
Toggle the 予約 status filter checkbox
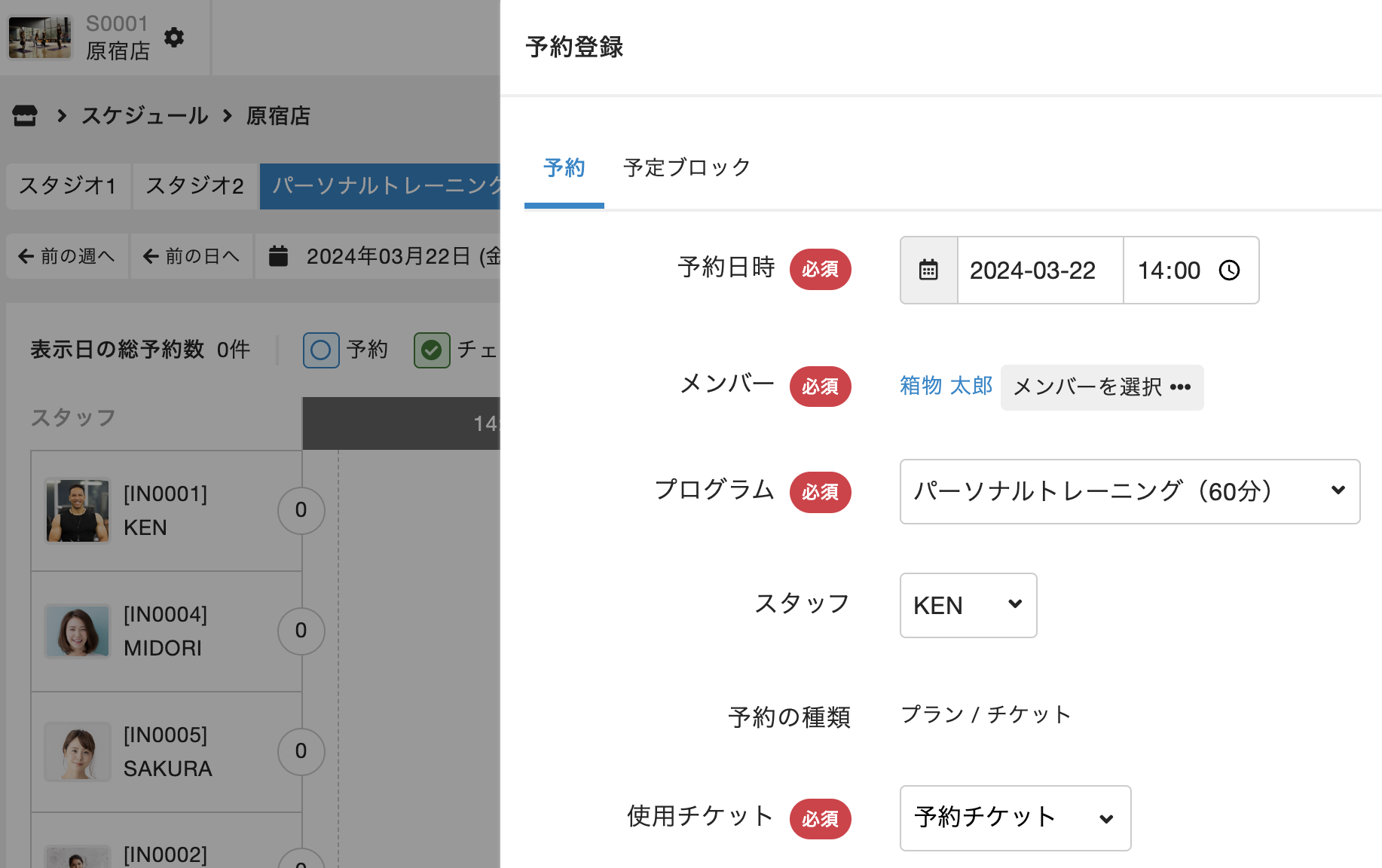[x=321, y=350]
